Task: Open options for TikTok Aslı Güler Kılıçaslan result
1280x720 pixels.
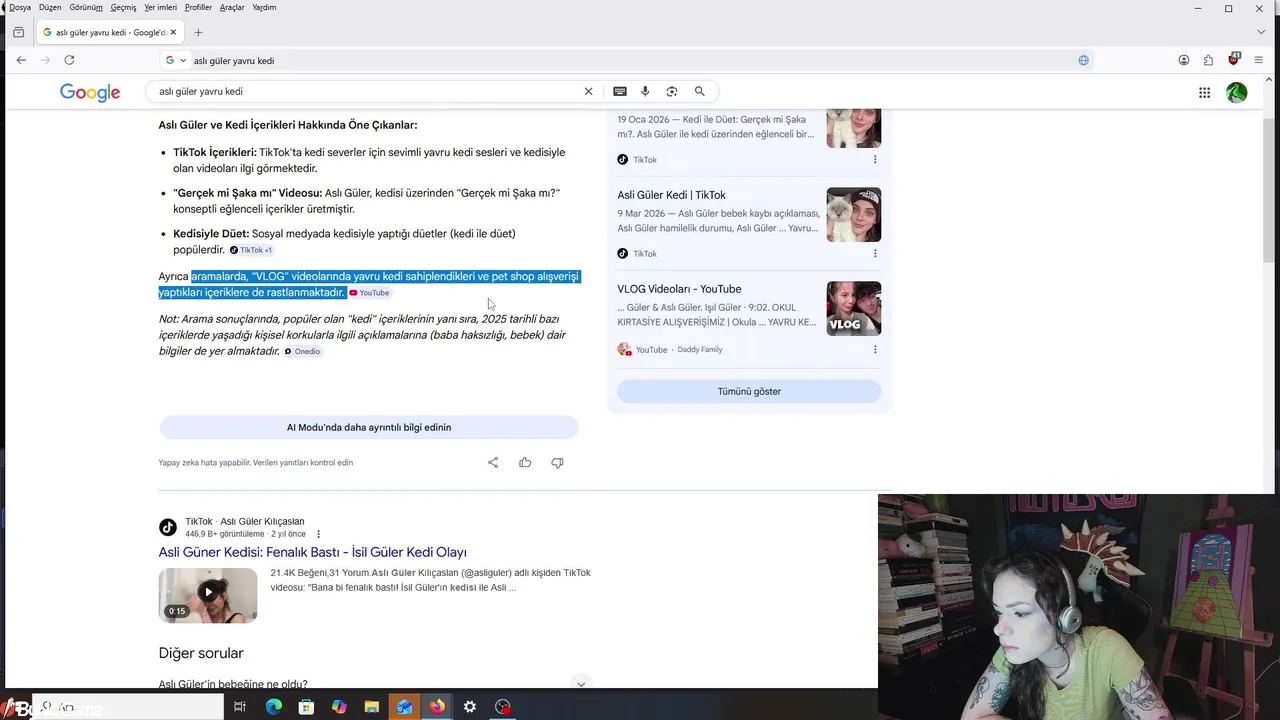Action: (319, 534)
